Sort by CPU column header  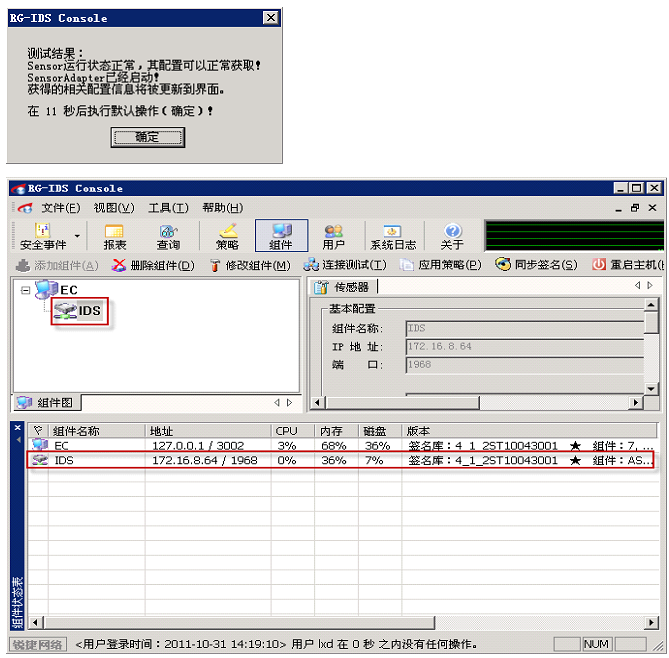point(293,431)
